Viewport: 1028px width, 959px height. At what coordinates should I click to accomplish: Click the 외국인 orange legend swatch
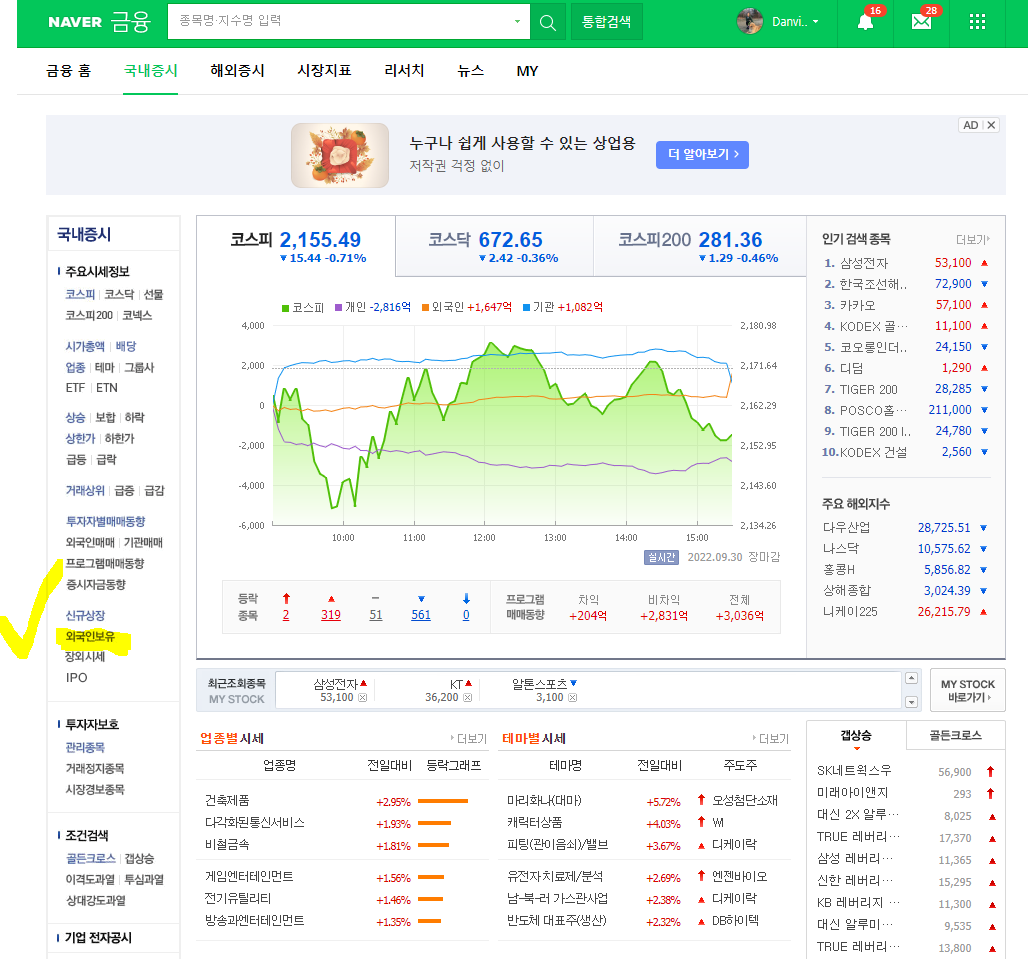click(425, 307)
